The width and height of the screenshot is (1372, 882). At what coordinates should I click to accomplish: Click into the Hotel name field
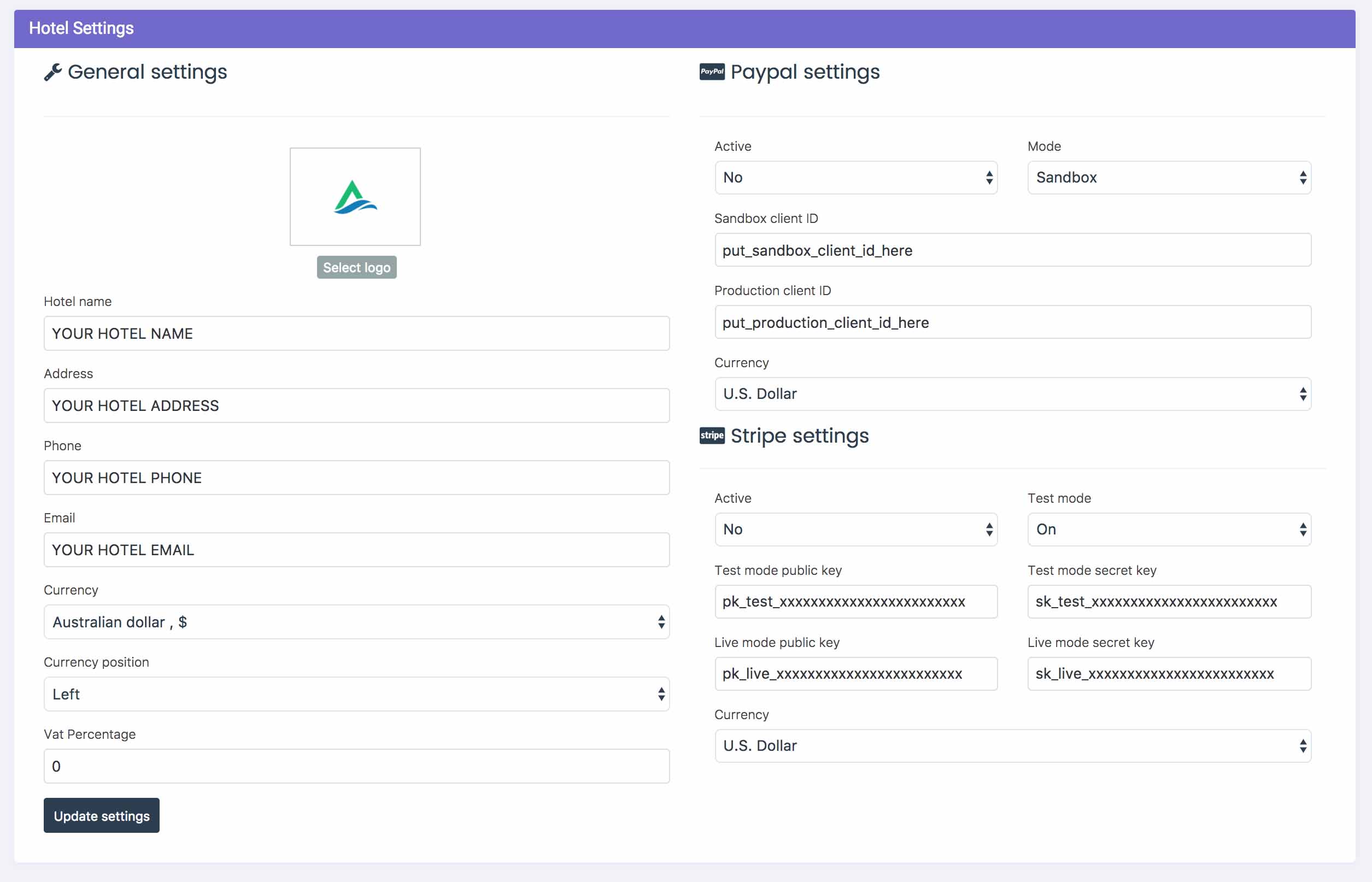click(356, 333)
